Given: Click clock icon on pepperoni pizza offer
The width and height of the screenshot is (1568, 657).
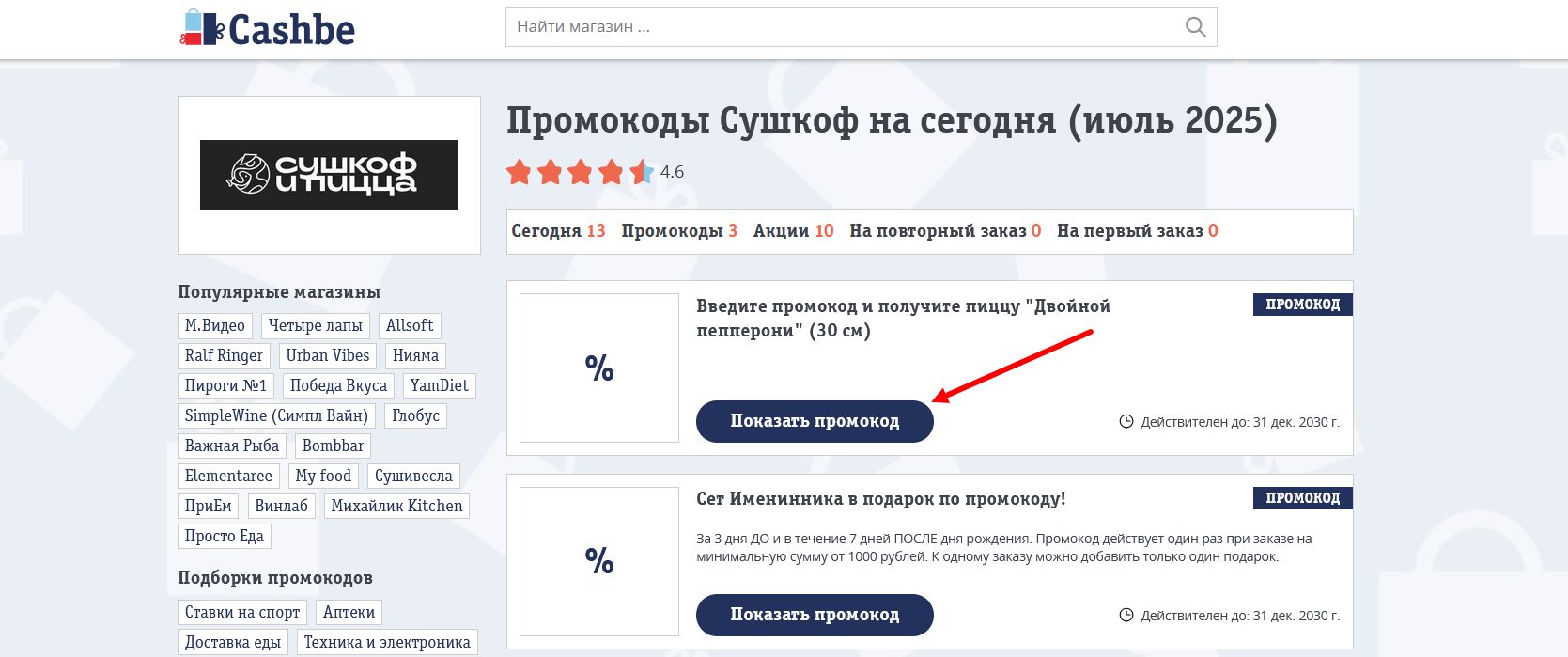Looking at the screenshot, I should (1126, 422).
